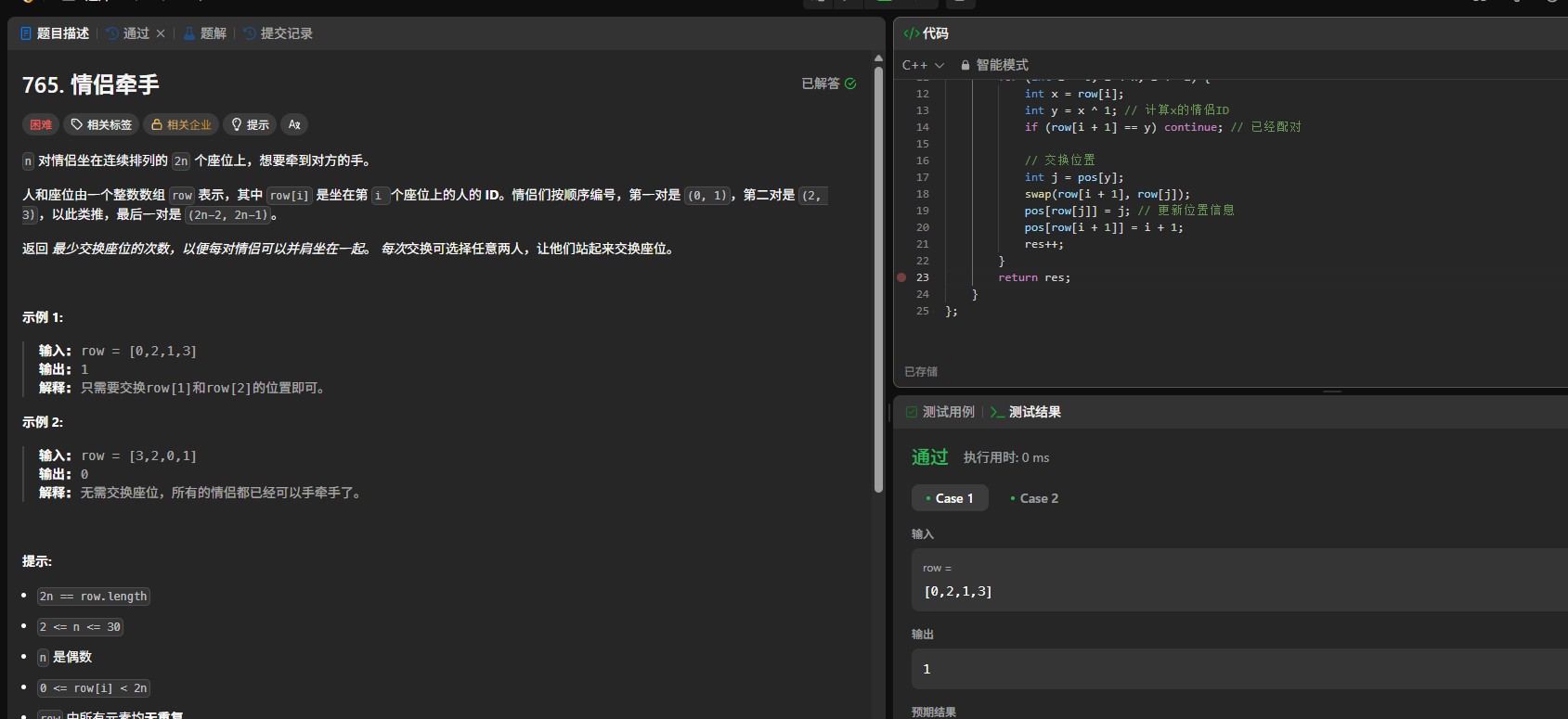
Task: Click the 测试用例 checkbox icon
Action: [912, 412]
